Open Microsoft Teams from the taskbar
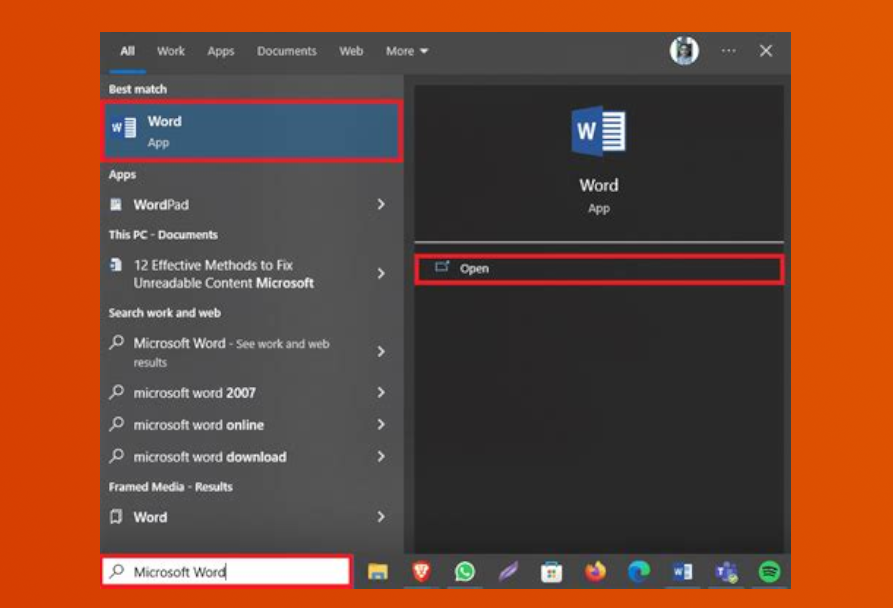 (726, 572)
